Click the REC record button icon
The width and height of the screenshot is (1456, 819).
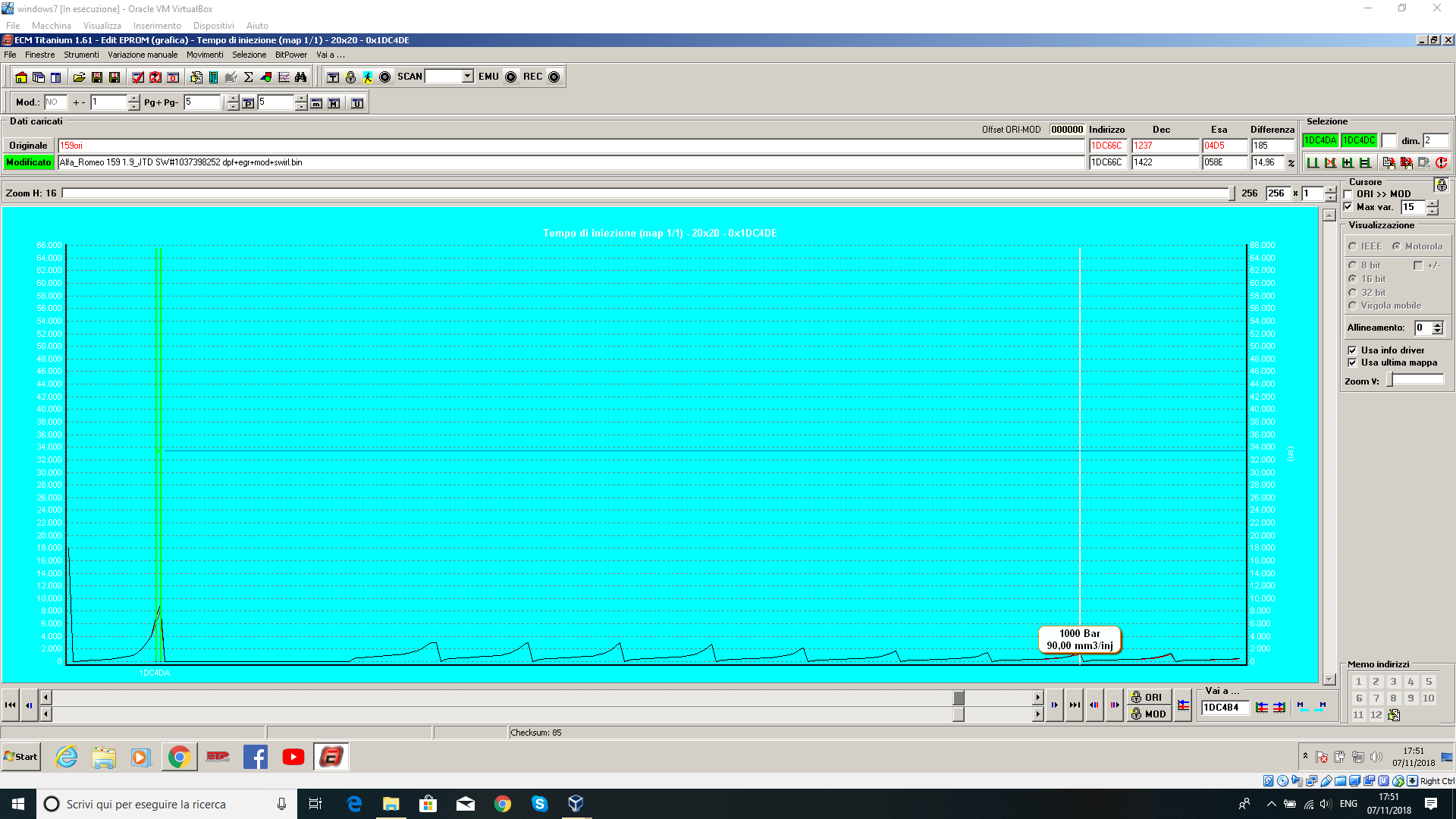coord(554,77)
